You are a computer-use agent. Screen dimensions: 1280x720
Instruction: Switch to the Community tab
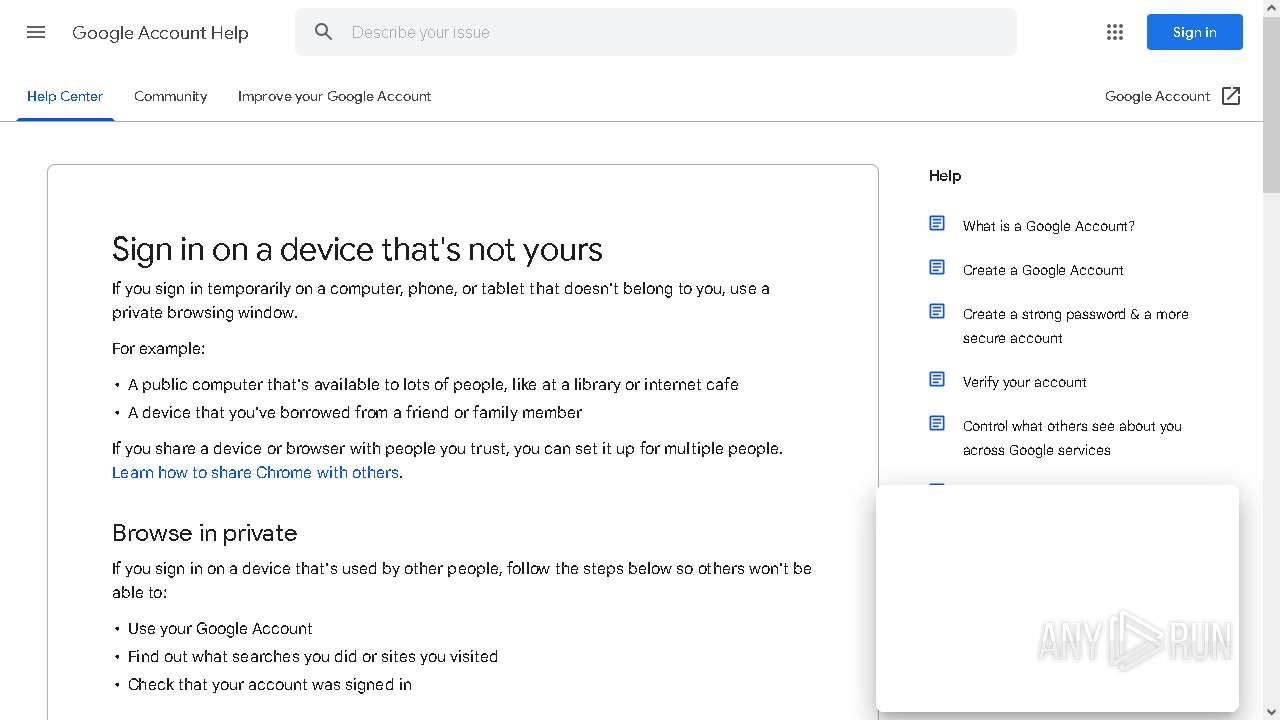coord(171,96)
